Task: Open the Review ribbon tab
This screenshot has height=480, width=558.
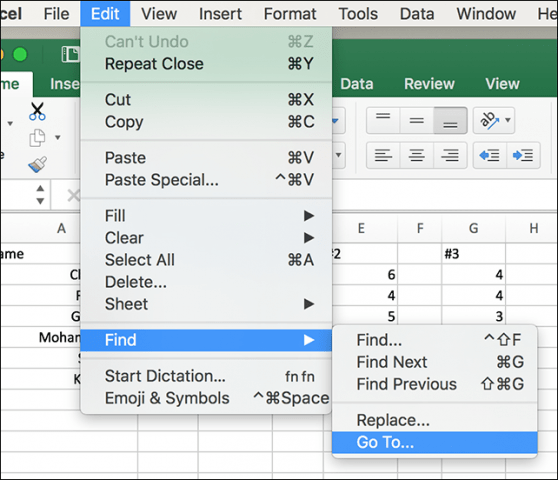Action: click(429, 84)
